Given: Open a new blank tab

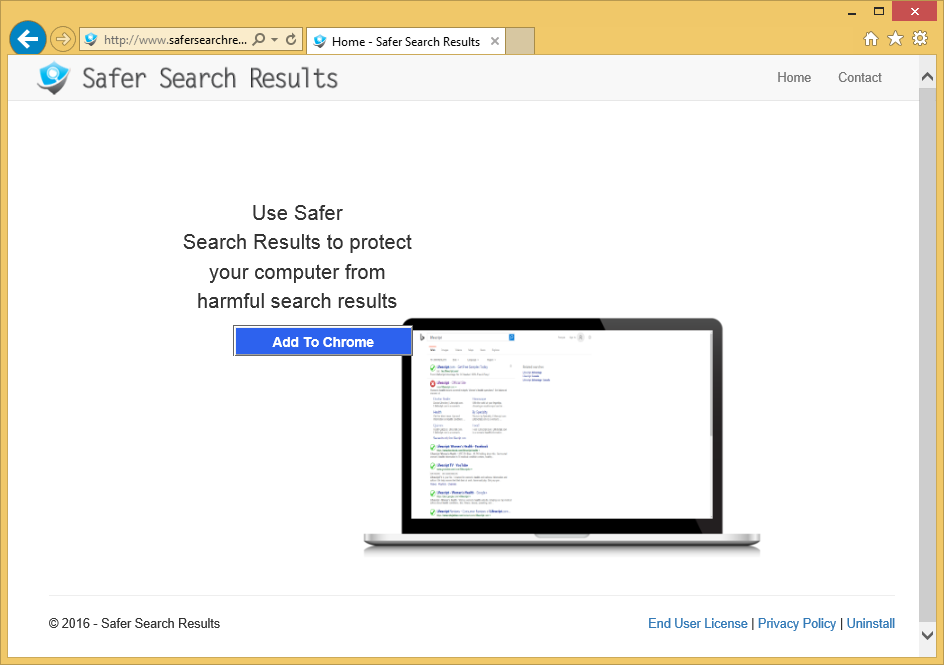Looking at the screenshot, I should (520, 41).
